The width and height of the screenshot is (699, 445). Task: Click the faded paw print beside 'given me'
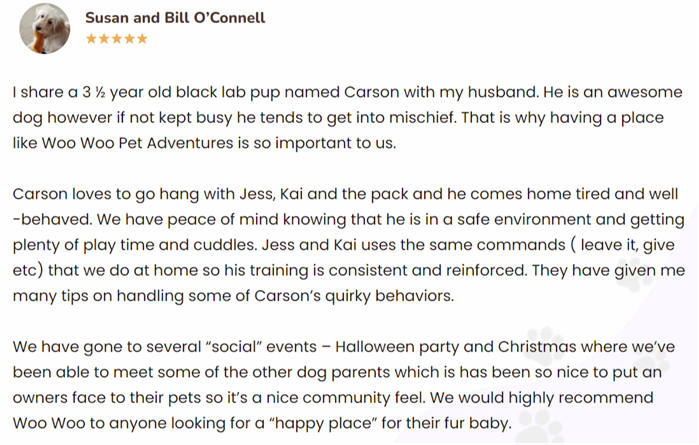point(635,276)
